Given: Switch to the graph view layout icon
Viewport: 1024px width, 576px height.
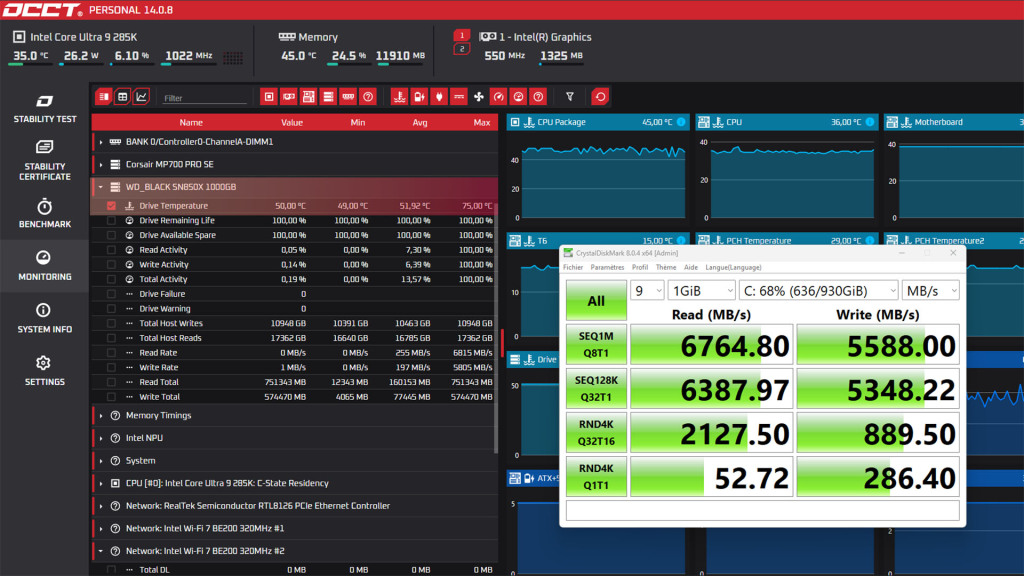Looking at the screenshot, I should (x=141, y=97).
